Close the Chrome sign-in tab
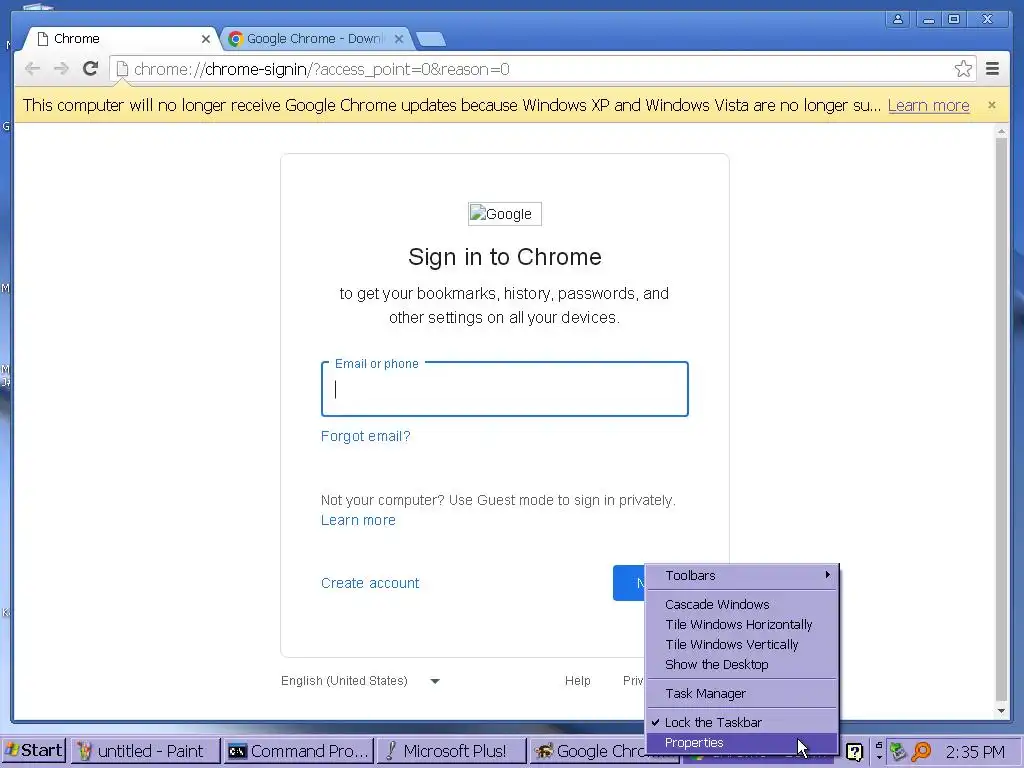The height and width of the screenshot is (768, 1024). pos(206,39)
